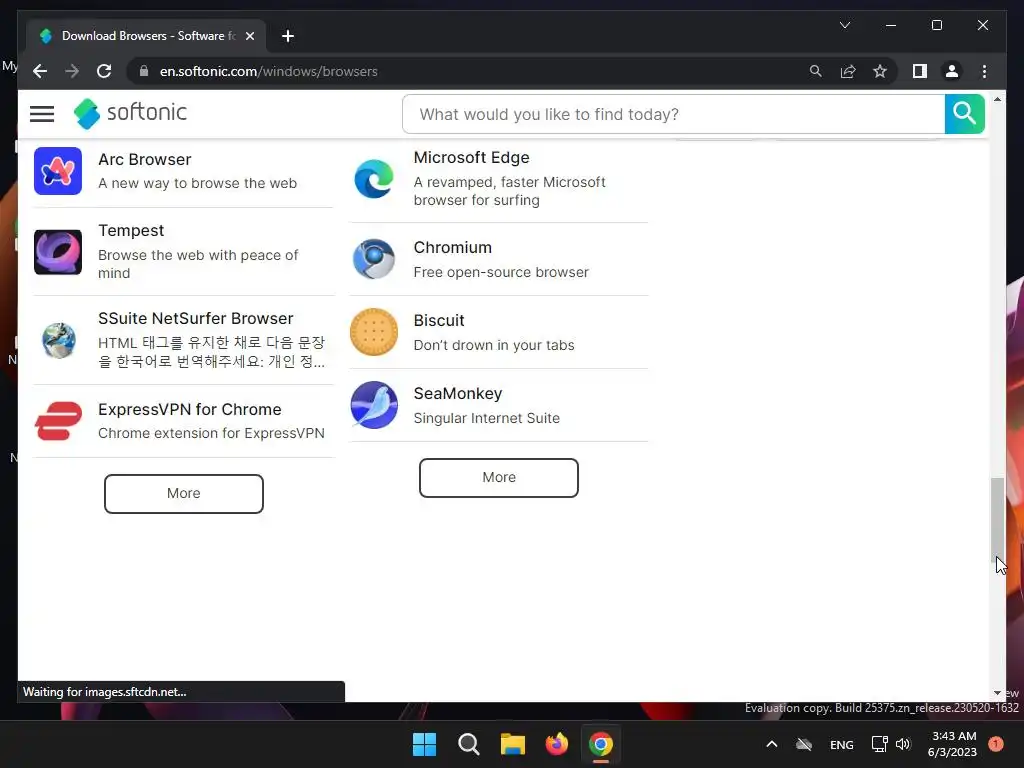Click the More button under SeaMonkey

[x=499, y=477]
